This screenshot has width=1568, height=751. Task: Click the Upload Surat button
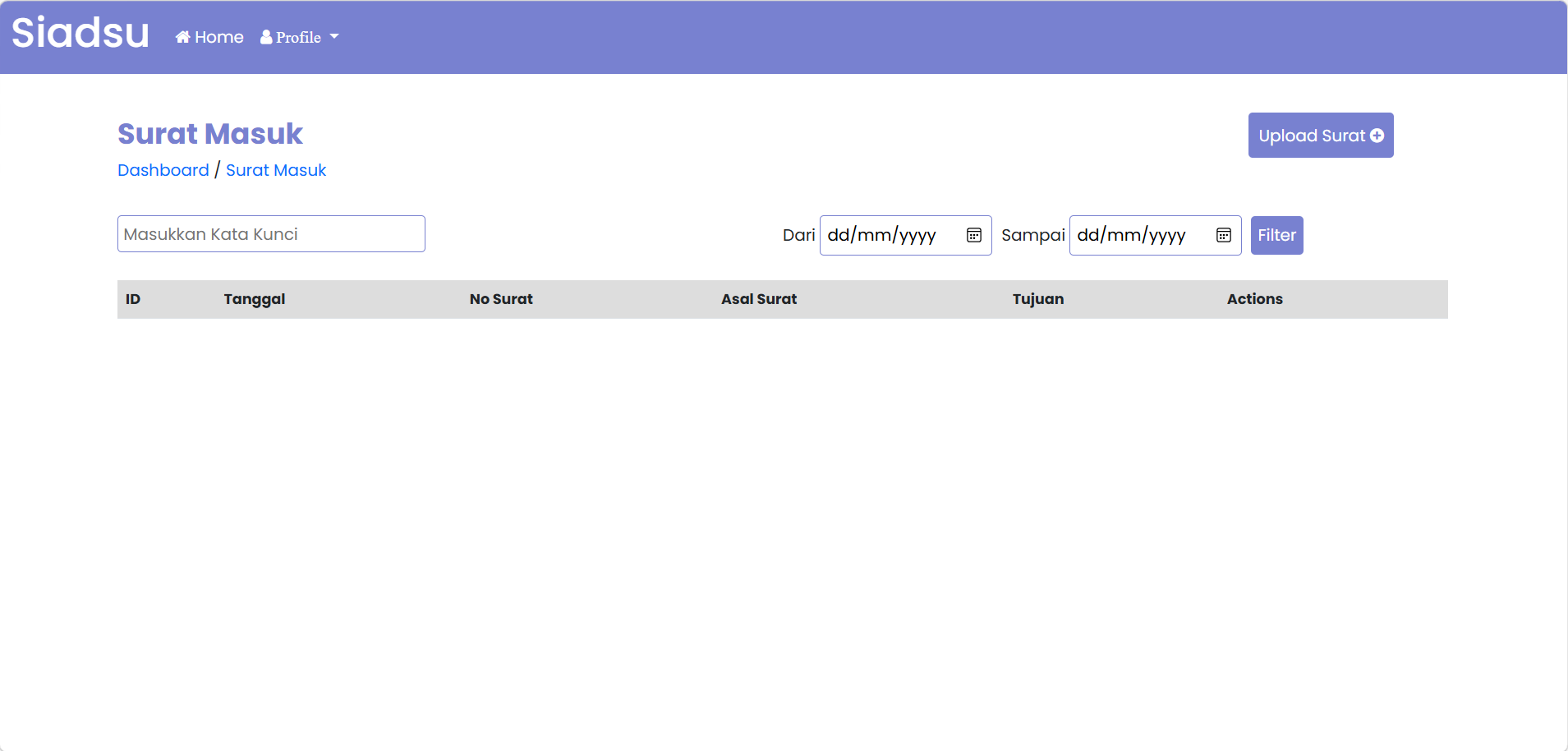pyautogui.click(x=1312, y=136)
